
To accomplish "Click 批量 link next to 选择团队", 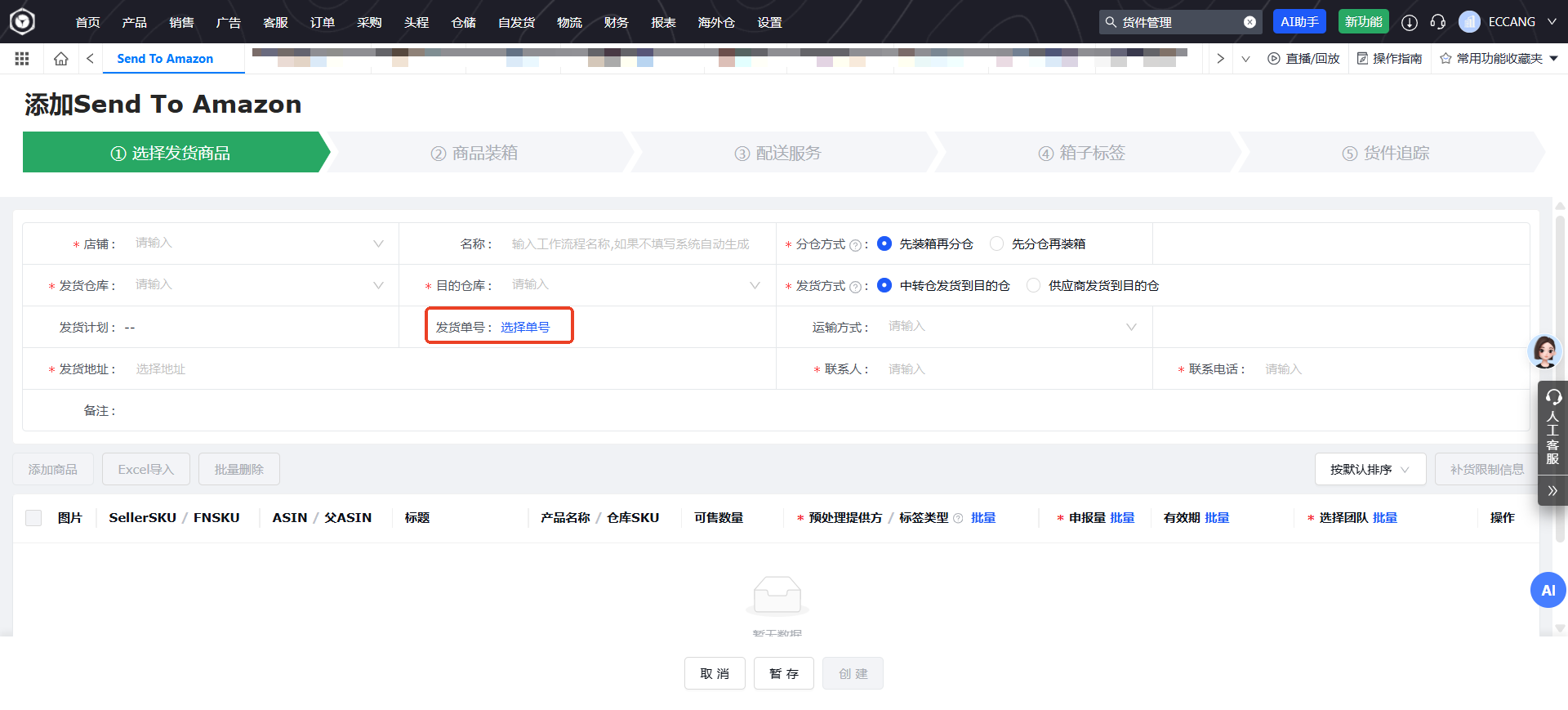I will (1385, 518).
